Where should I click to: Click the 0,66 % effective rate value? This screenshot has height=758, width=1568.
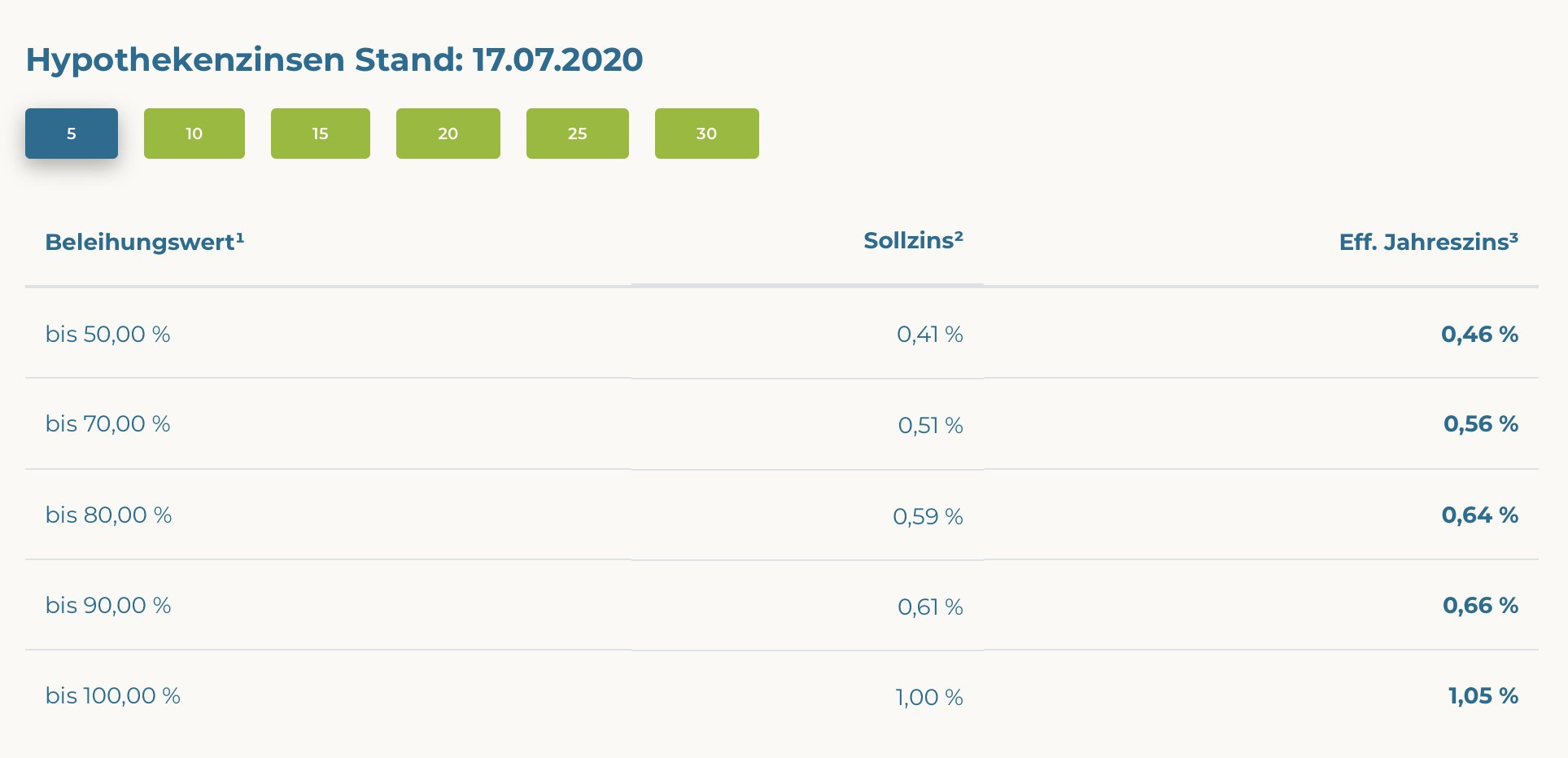pyautogui.click(x=1480, y=605)
